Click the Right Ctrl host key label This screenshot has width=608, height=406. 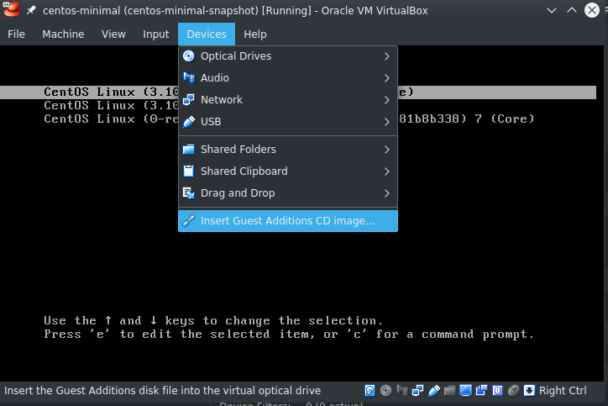[563, 390]
